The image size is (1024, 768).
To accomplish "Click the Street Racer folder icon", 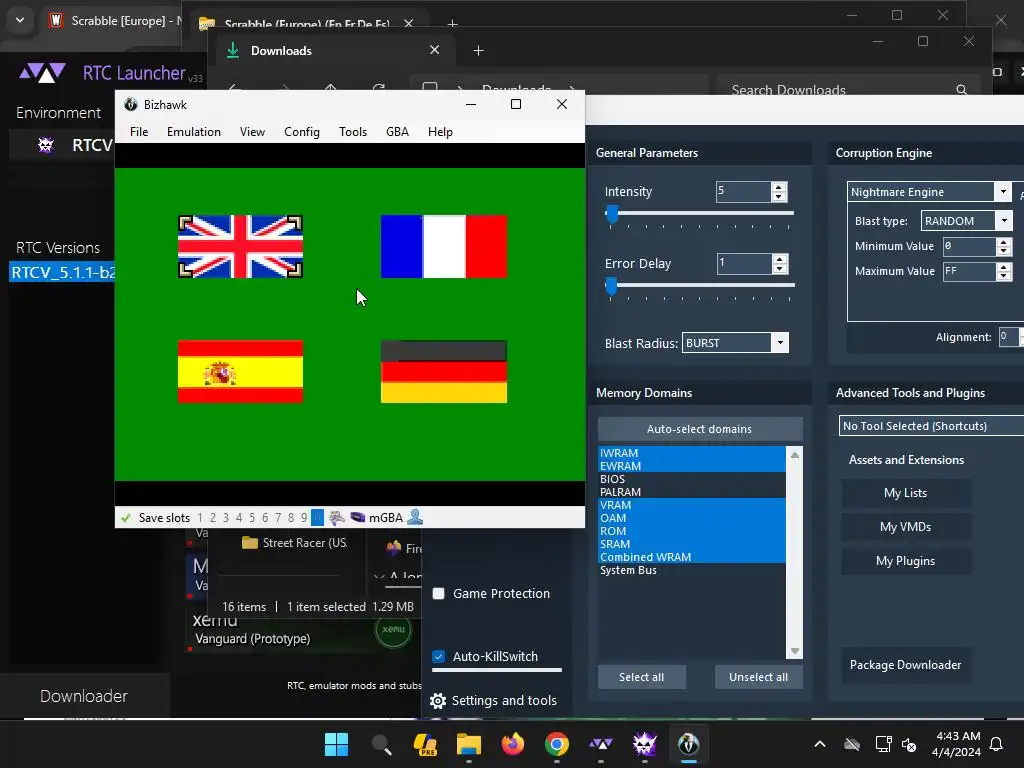I will [249, 543].
